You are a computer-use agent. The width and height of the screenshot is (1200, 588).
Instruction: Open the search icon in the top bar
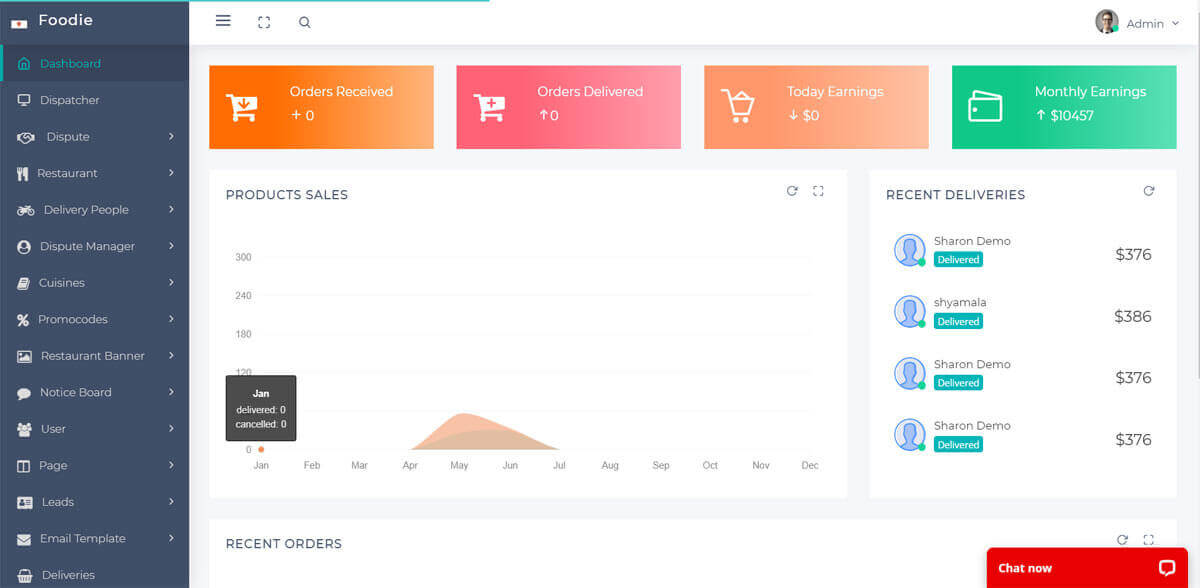pyautogui.click(x=304, y=21)
